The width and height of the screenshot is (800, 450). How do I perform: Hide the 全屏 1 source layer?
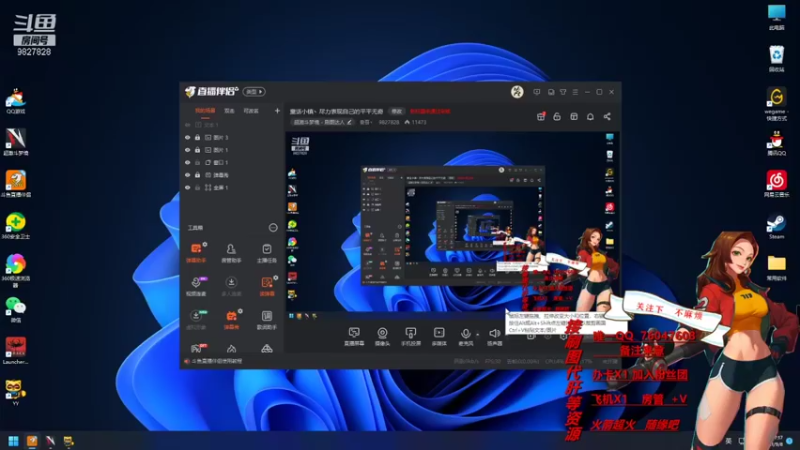(x=187, y=187)
